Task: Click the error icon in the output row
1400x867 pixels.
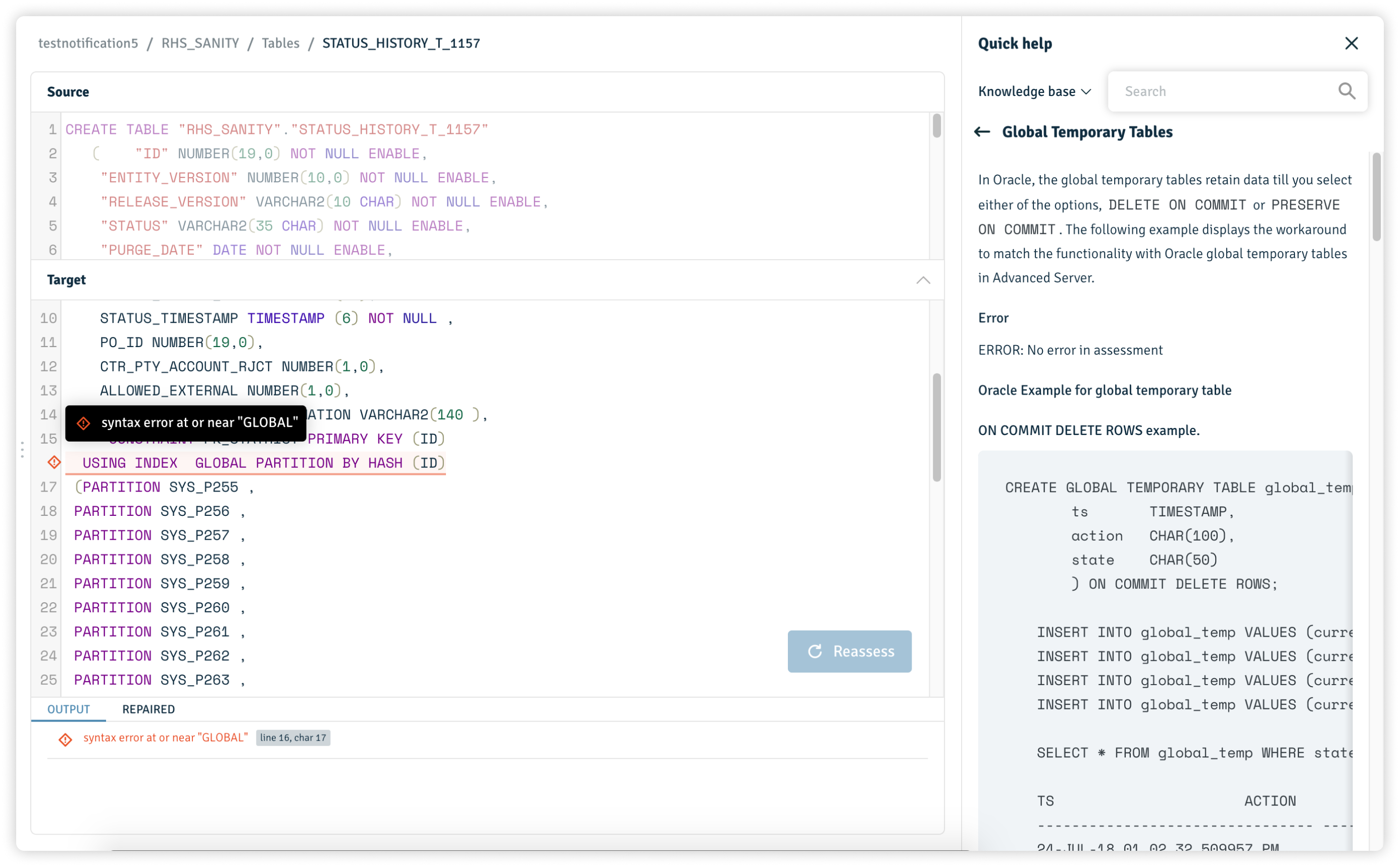Action: pyautogui.click(x=65, y=739)
